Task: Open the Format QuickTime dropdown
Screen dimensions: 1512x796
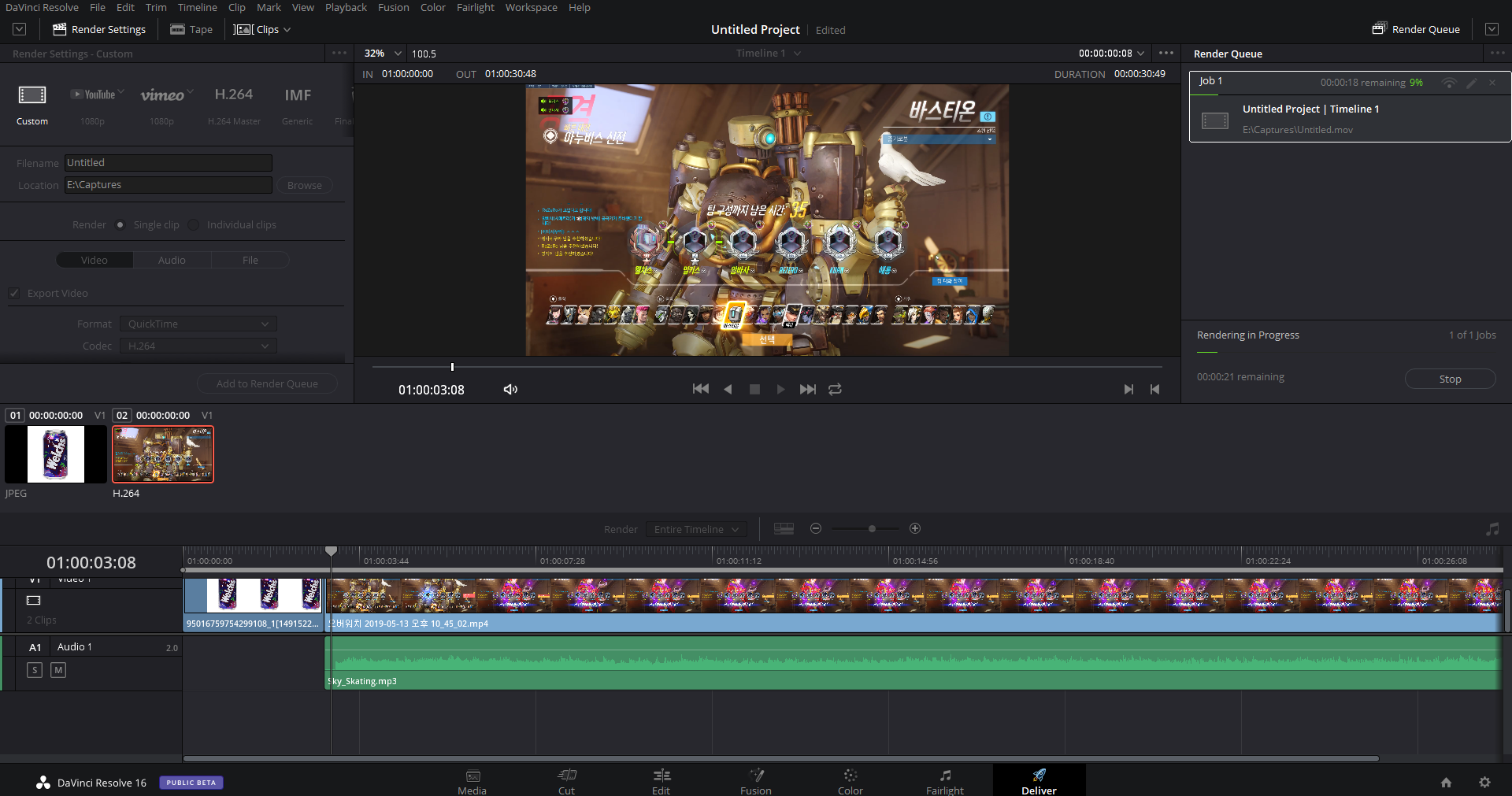Action: (x=198, y=324)
